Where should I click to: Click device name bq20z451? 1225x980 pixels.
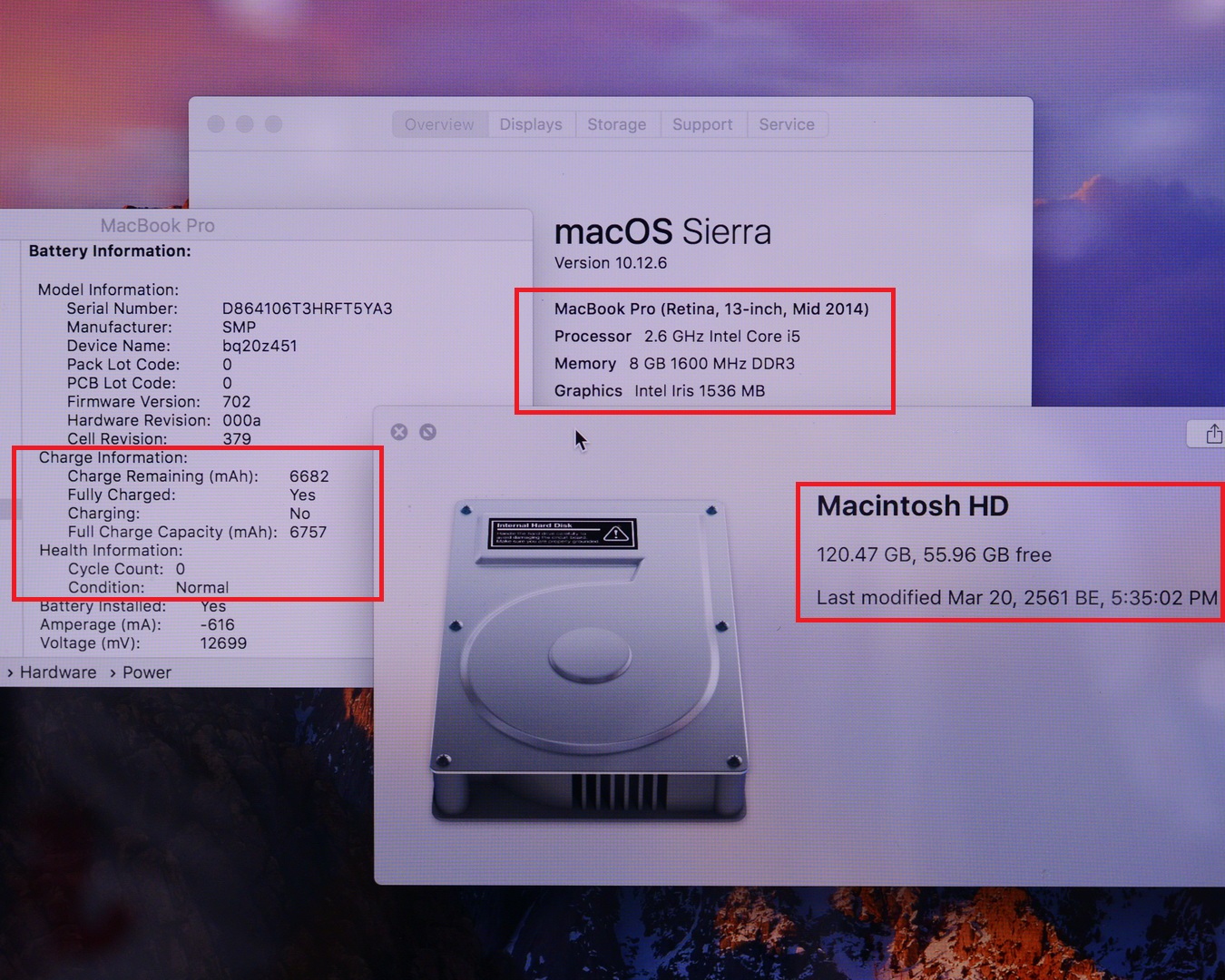tap(260, 346)
